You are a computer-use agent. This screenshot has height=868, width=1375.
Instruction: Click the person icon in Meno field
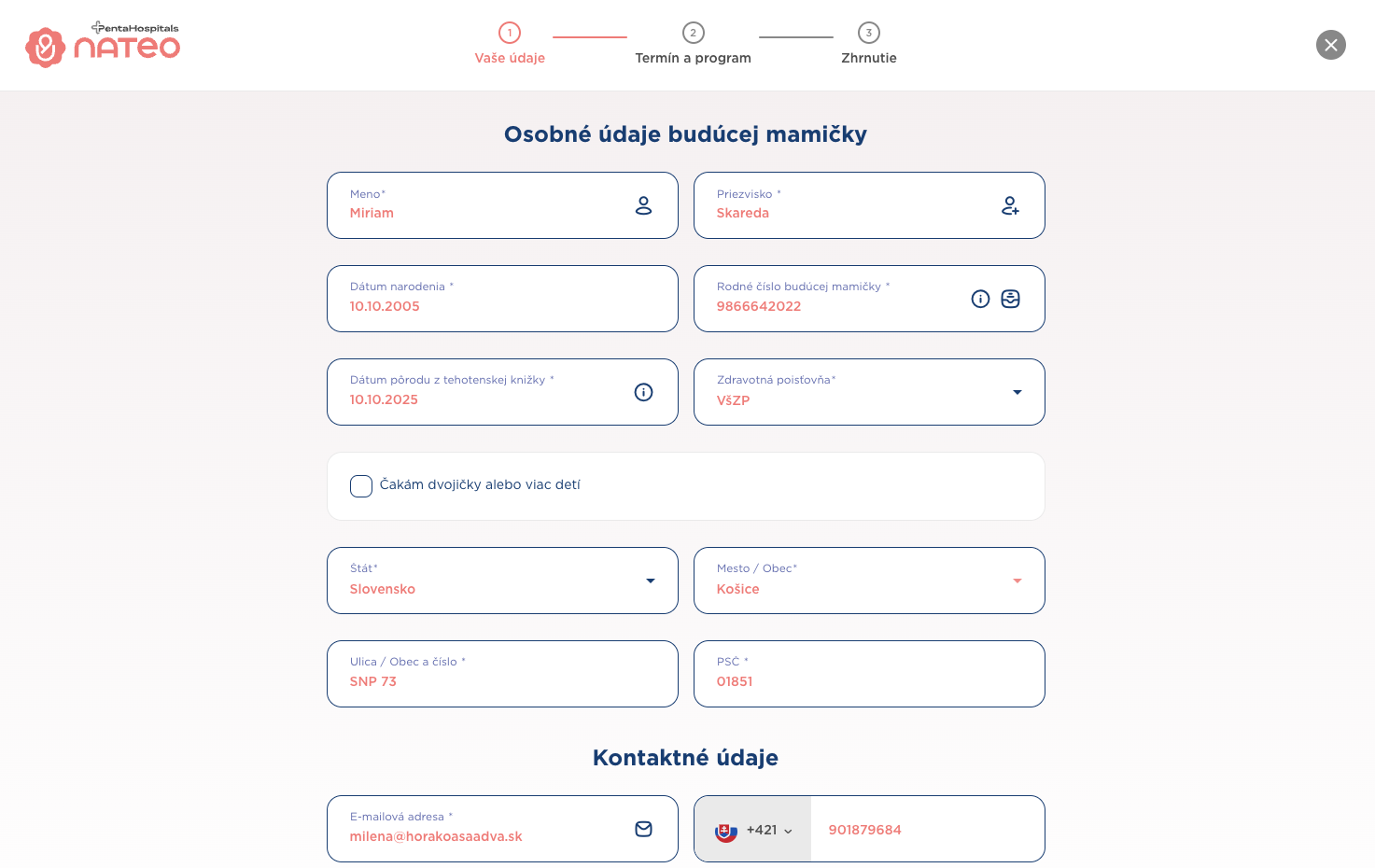(x=643, y=205)
